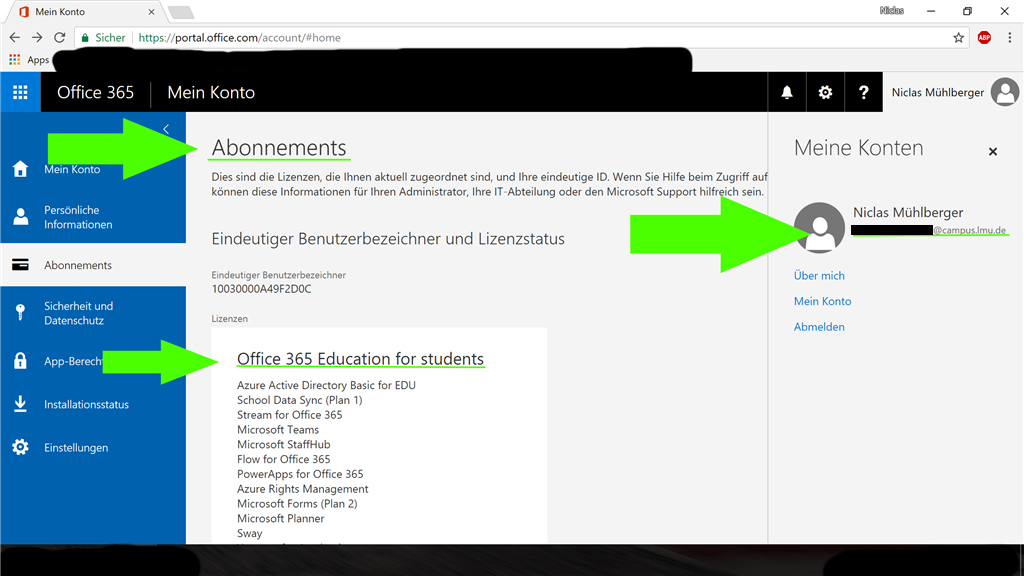Image resolution: width=1024 pixels, height=576 pixels.
Task: Click the Mein Konto header title
Action: click(x=211, y=93)
